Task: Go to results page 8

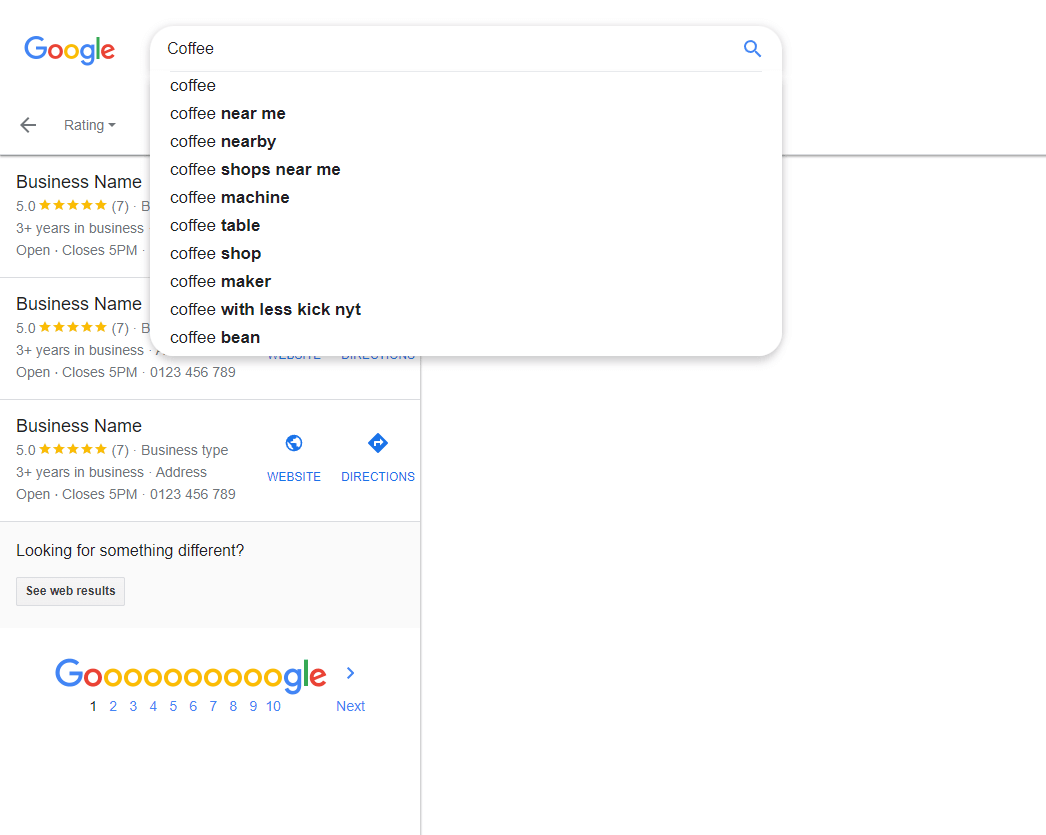Action: click(233, 706)
